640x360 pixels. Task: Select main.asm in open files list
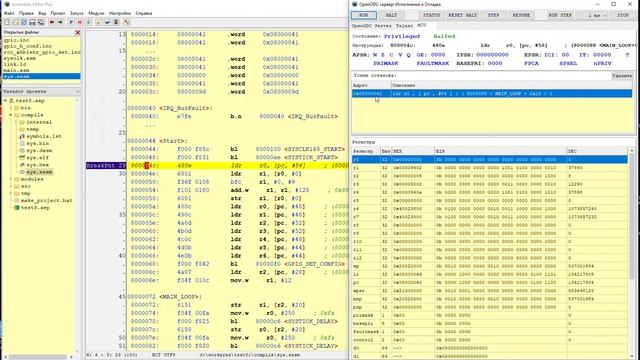click(x=16, y=70)
